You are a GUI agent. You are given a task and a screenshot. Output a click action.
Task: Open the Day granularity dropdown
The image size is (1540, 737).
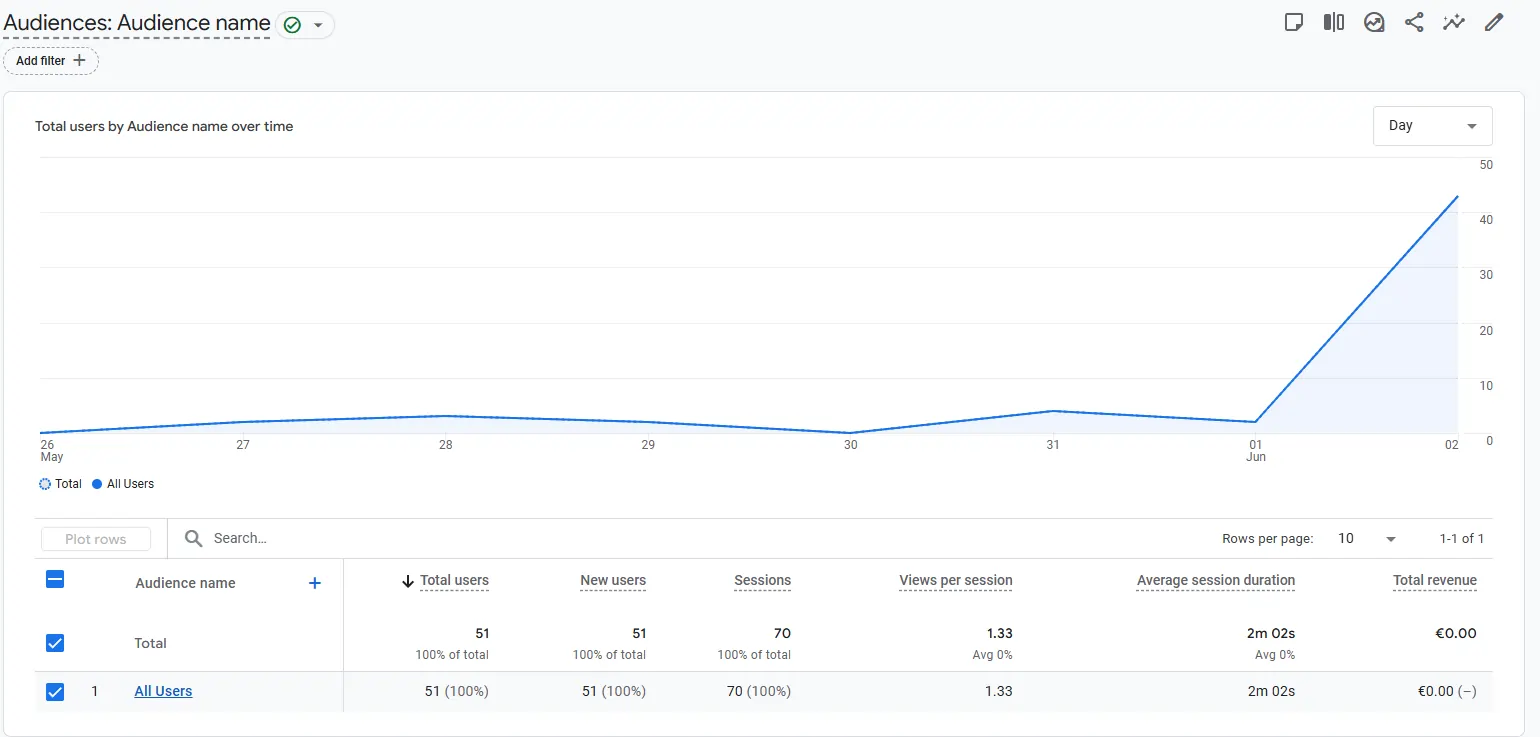click(1432, 126)
